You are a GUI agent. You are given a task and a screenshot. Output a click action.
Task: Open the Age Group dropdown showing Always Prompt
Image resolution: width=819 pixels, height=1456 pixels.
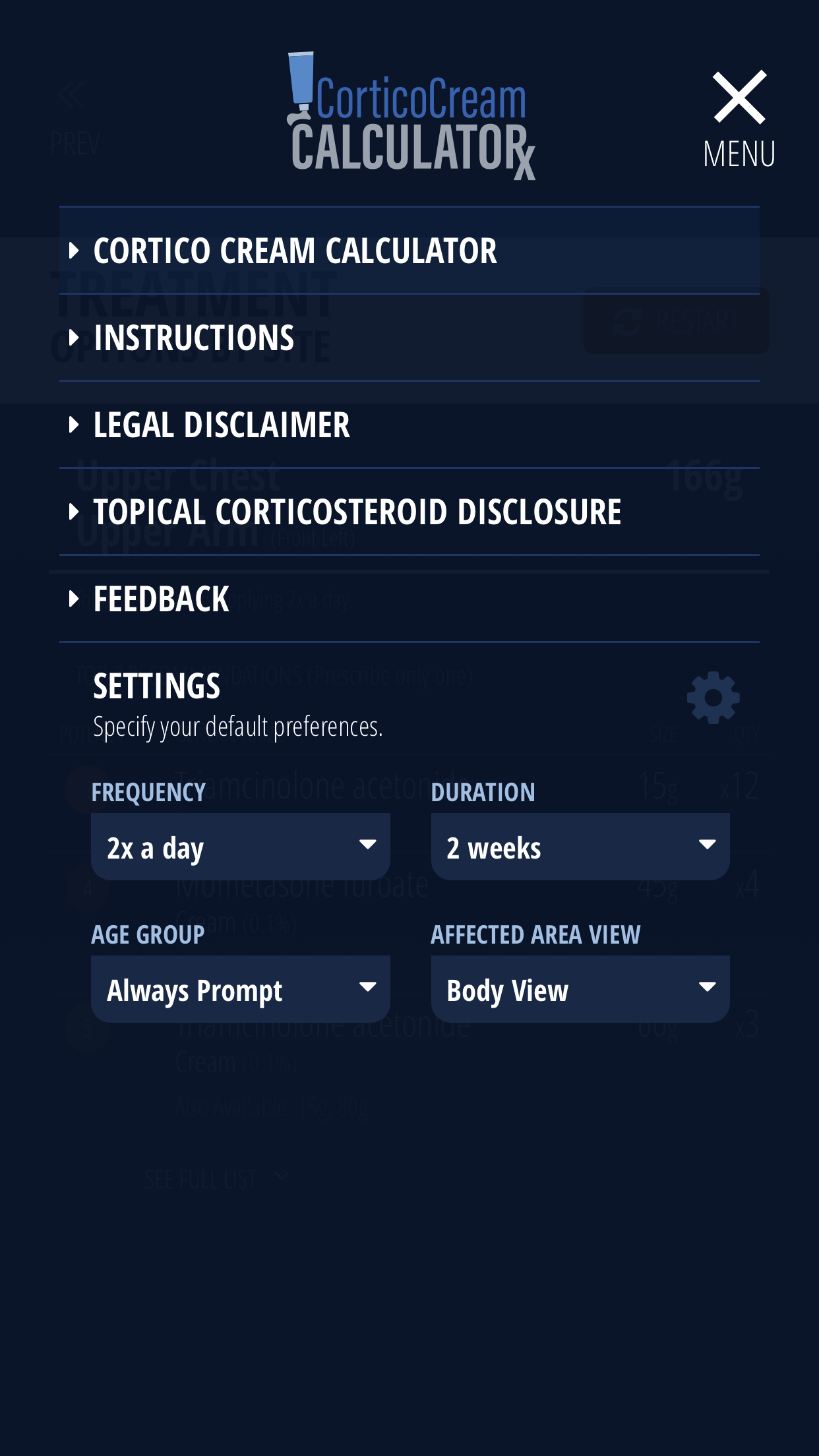click(239, 987)
